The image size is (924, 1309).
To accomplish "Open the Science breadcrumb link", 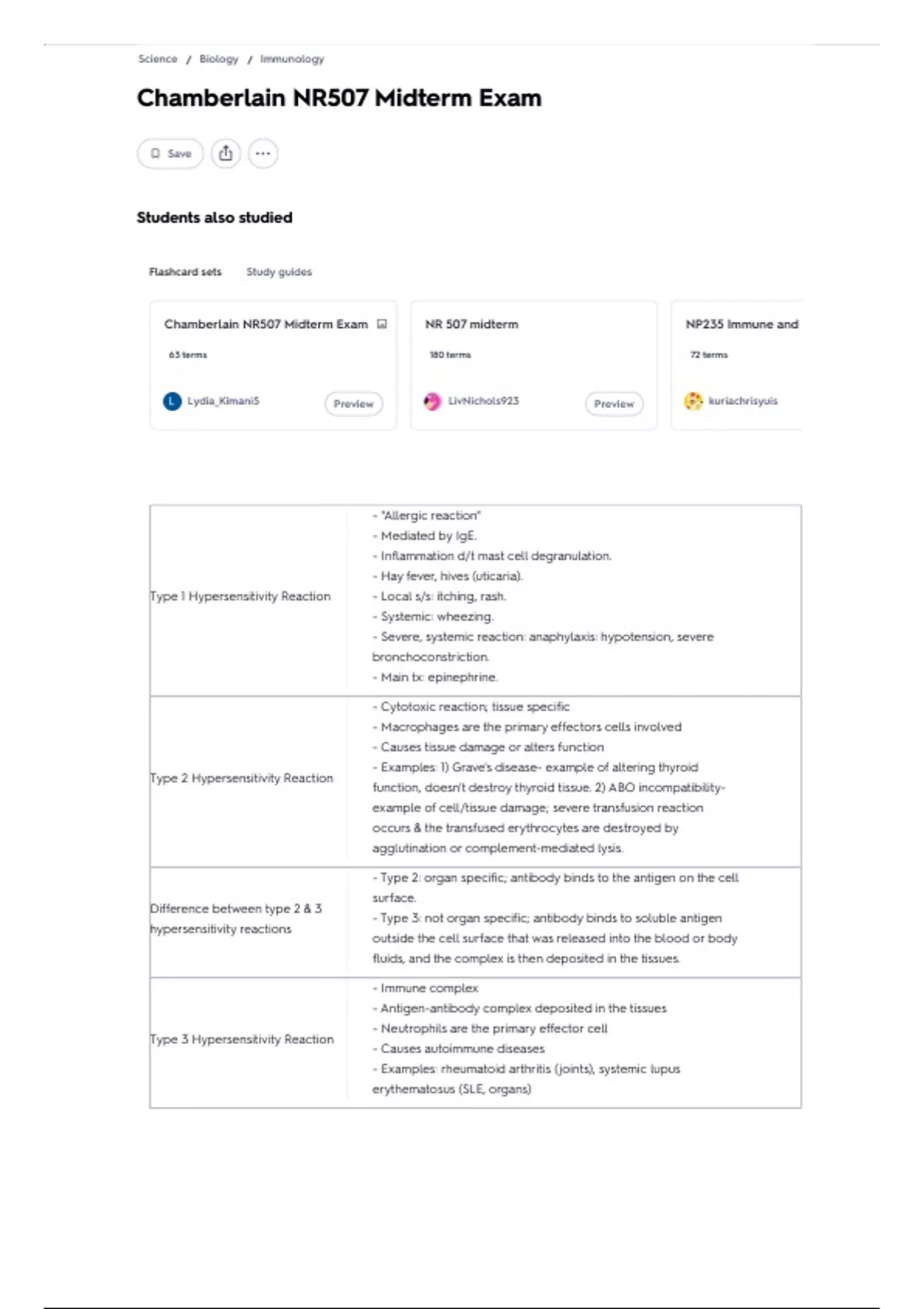I will (158, 59).
